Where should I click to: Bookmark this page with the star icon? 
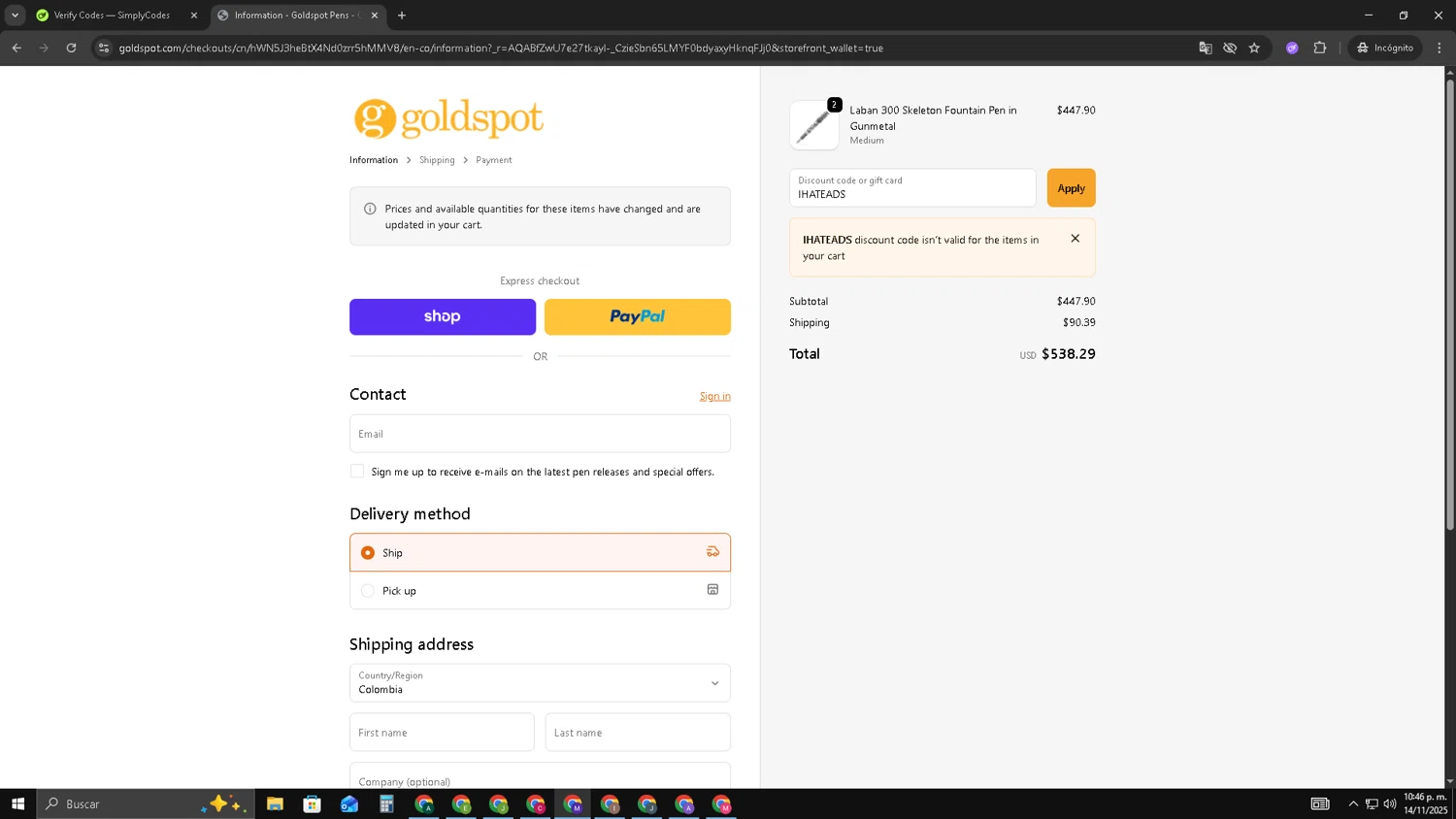click(1254, 48)
